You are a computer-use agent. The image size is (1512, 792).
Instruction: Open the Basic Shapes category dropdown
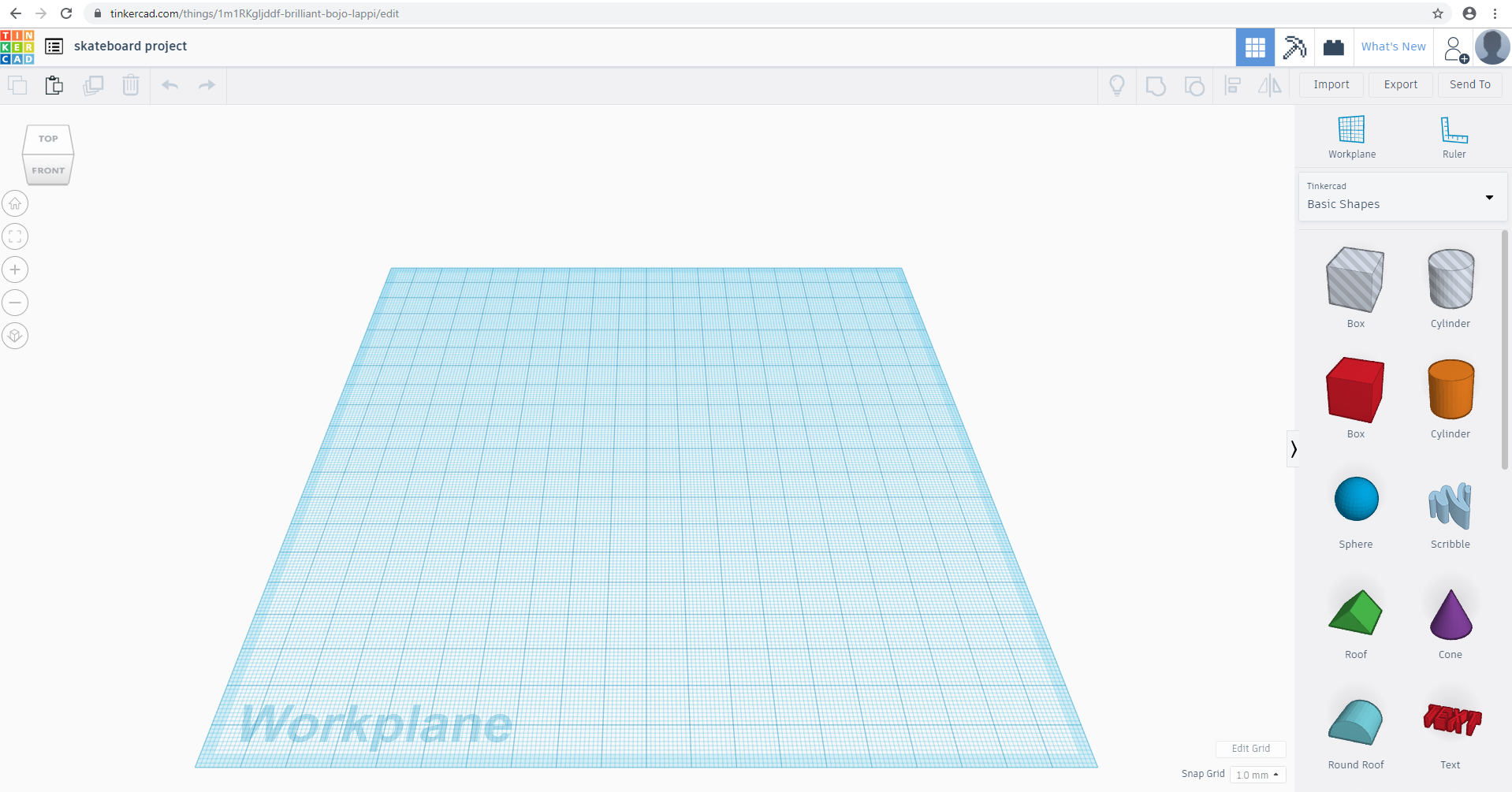[x=1402, y=197]
